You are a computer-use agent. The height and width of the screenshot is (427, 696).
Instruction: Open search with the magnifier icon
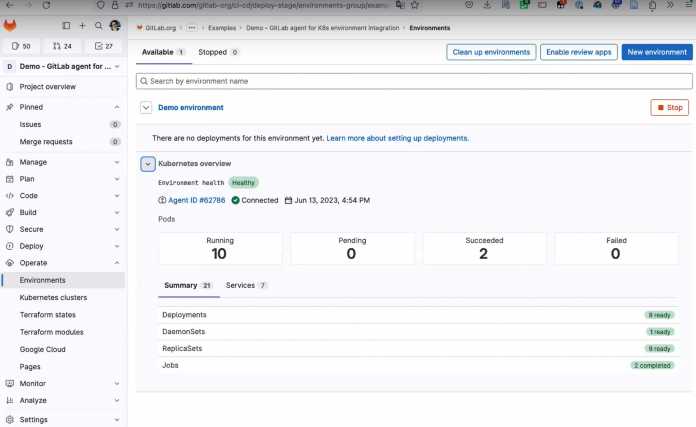99,25
